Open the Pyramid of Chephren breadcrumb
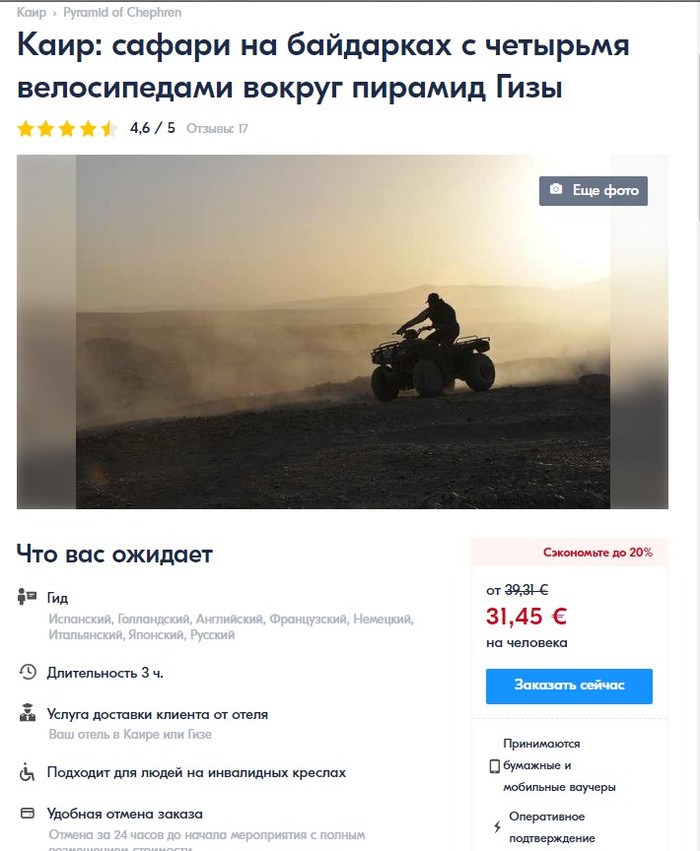This screenshot has height=851, width=700. [x=122, y=12]
